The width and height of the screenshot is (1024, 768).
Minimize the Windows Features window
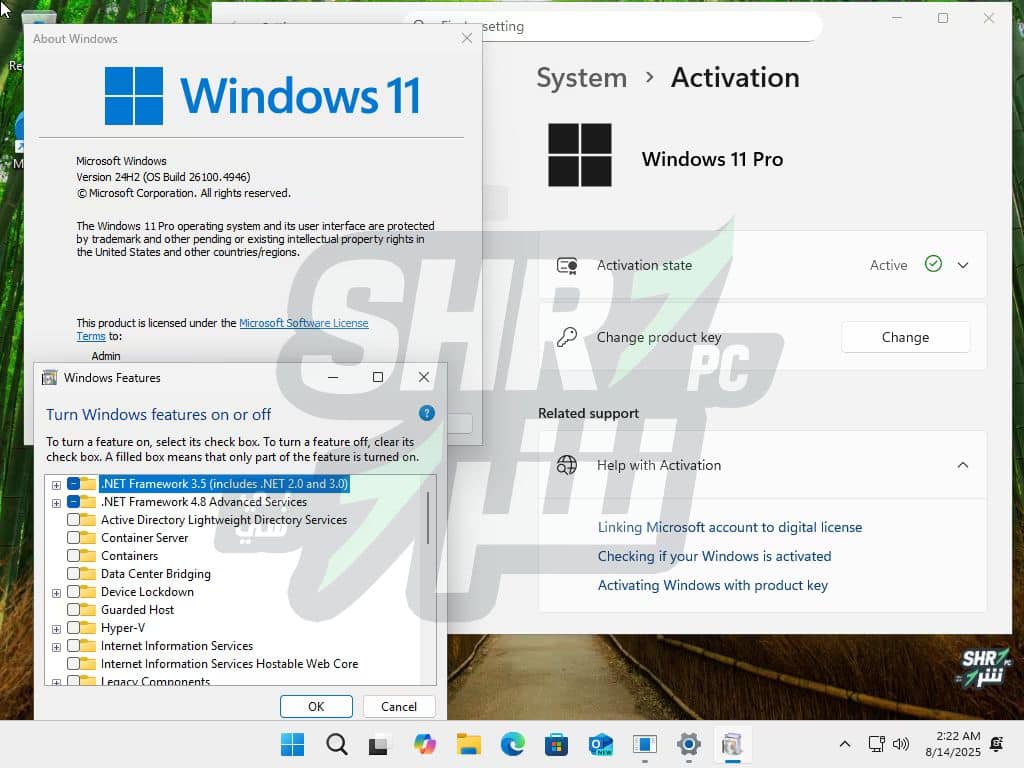tap(332, 377)
